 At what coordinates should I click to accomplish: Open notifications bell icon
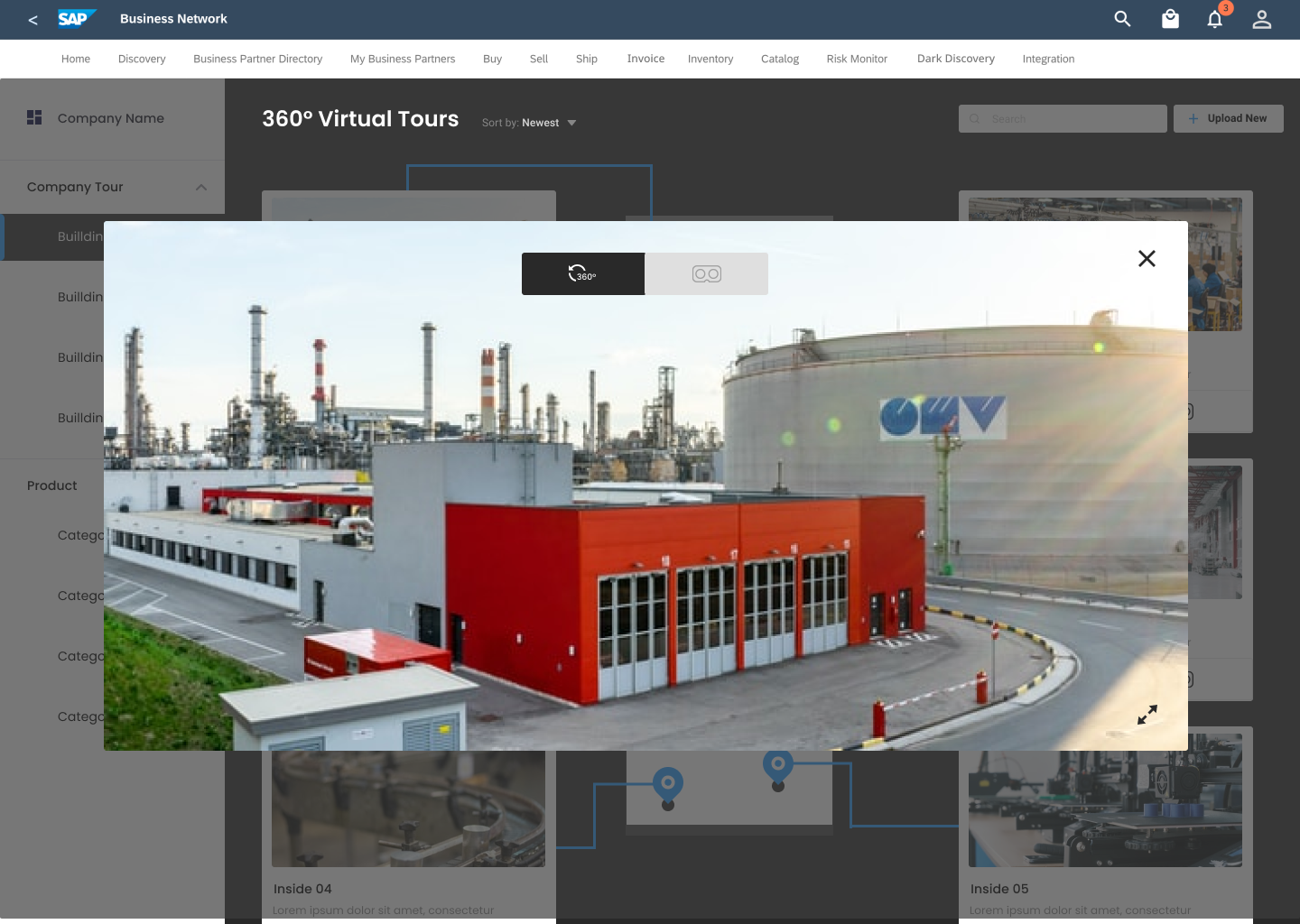pos(1215,19)
